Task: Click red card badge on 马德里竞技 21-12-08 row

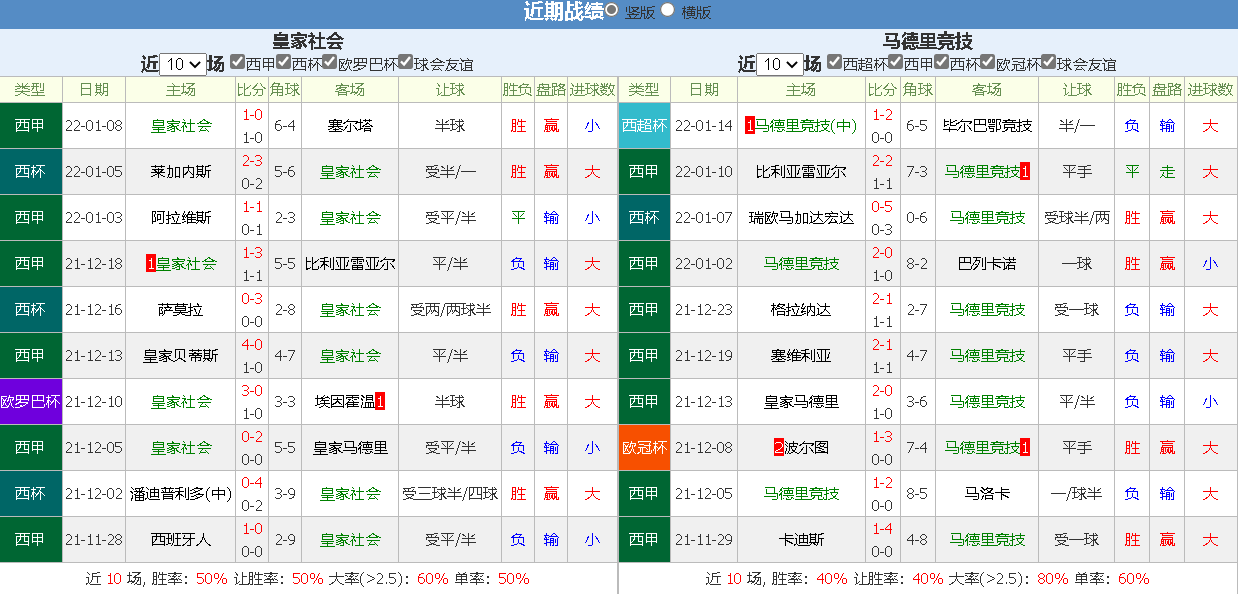Action: (x=1025, y=448)
